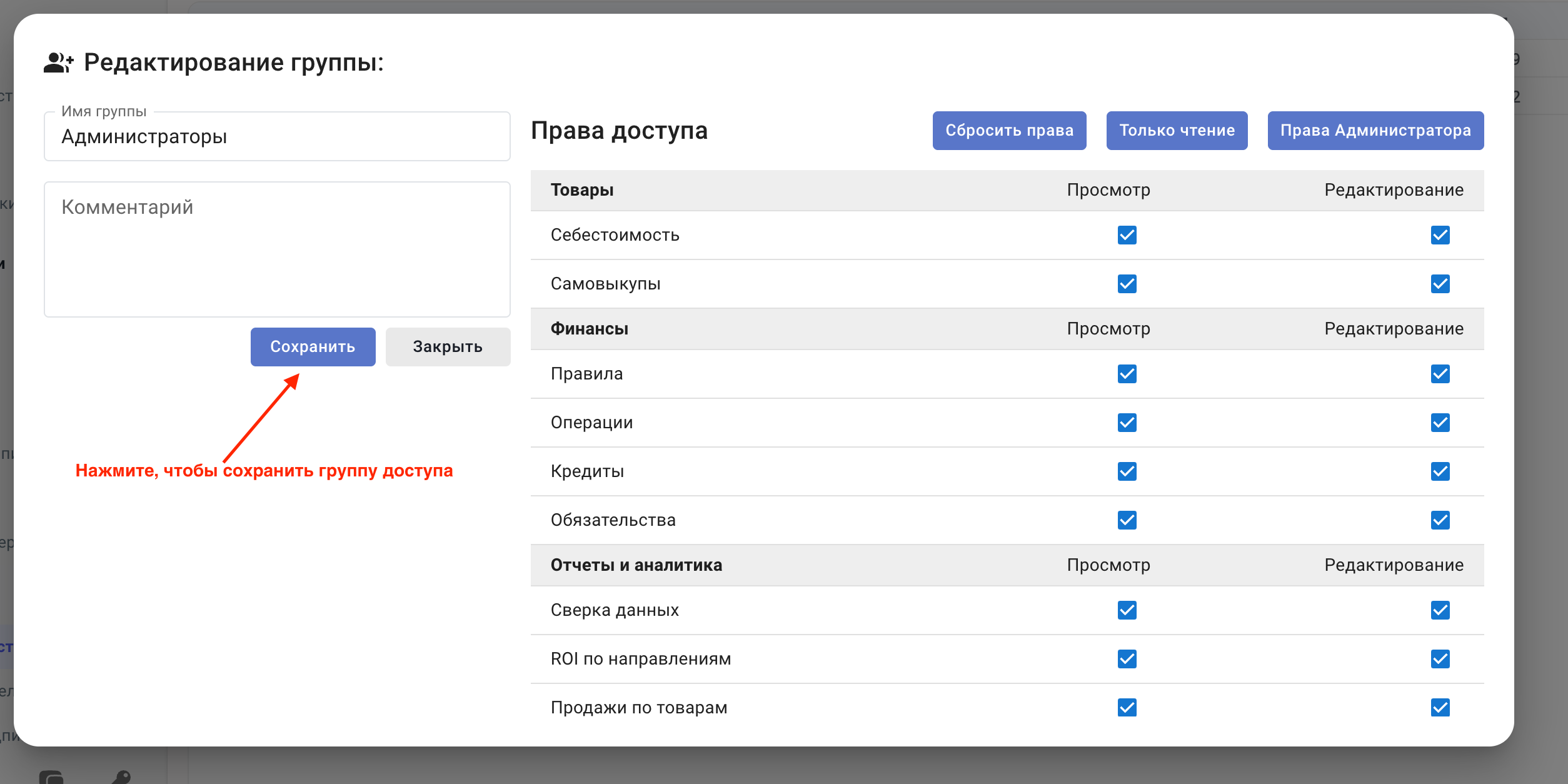
Task: Click the Сбросить права button
Action: [1009, 131]
